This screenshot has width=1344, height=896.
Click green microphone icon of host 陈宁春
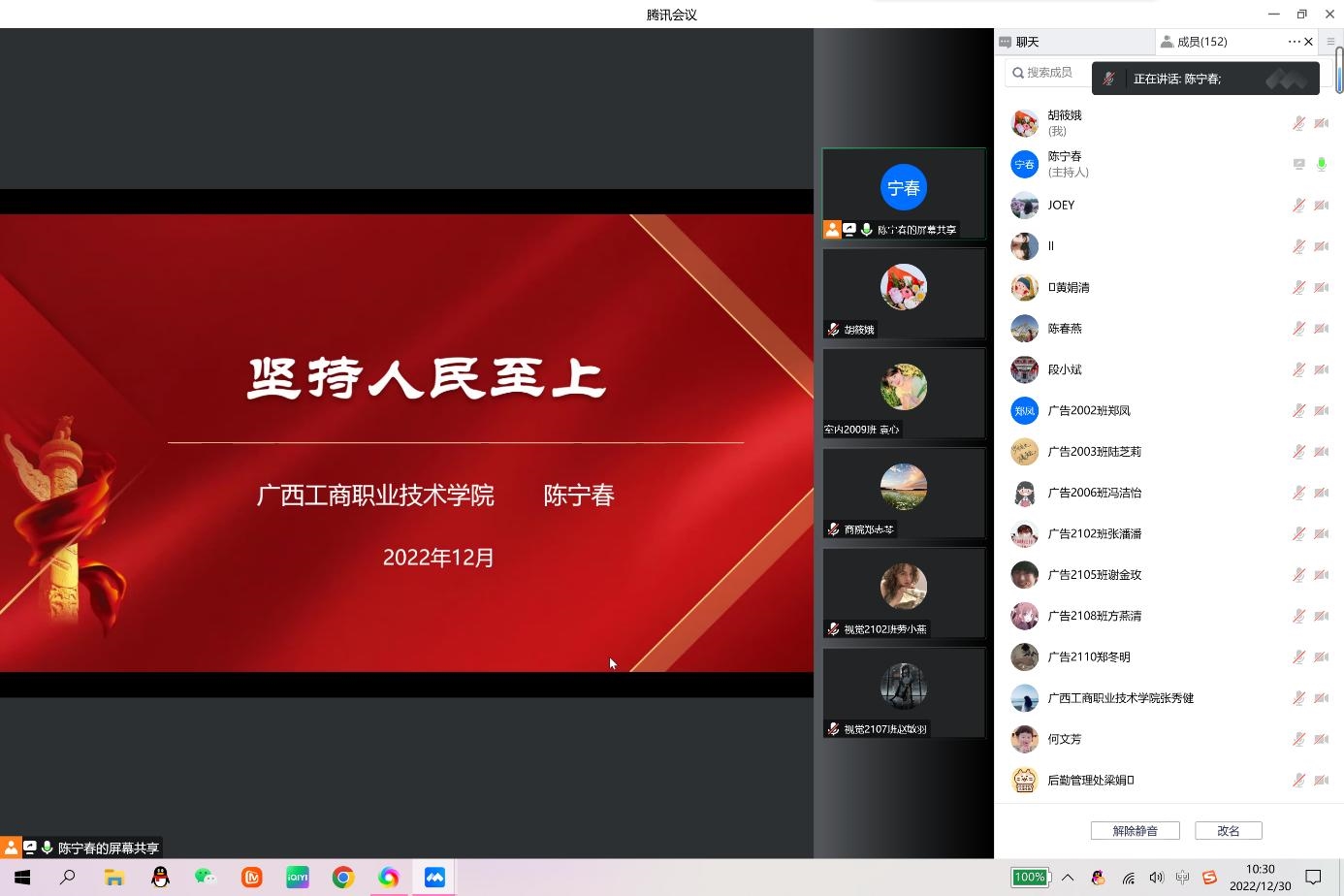tap(1321, 165)
